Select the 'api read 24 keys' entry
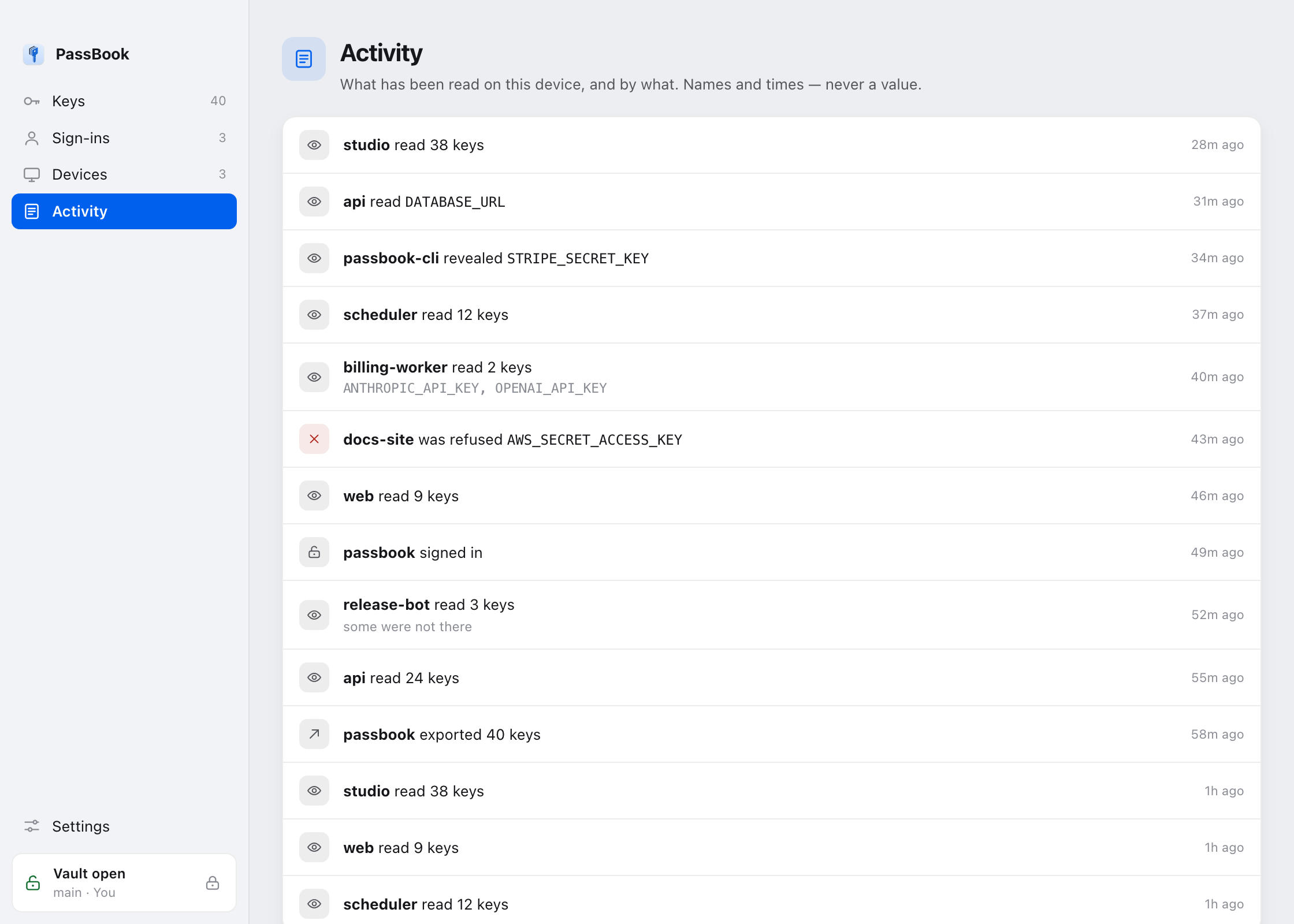This screenshot has height=924, width=1294. [x=772, y=677]
